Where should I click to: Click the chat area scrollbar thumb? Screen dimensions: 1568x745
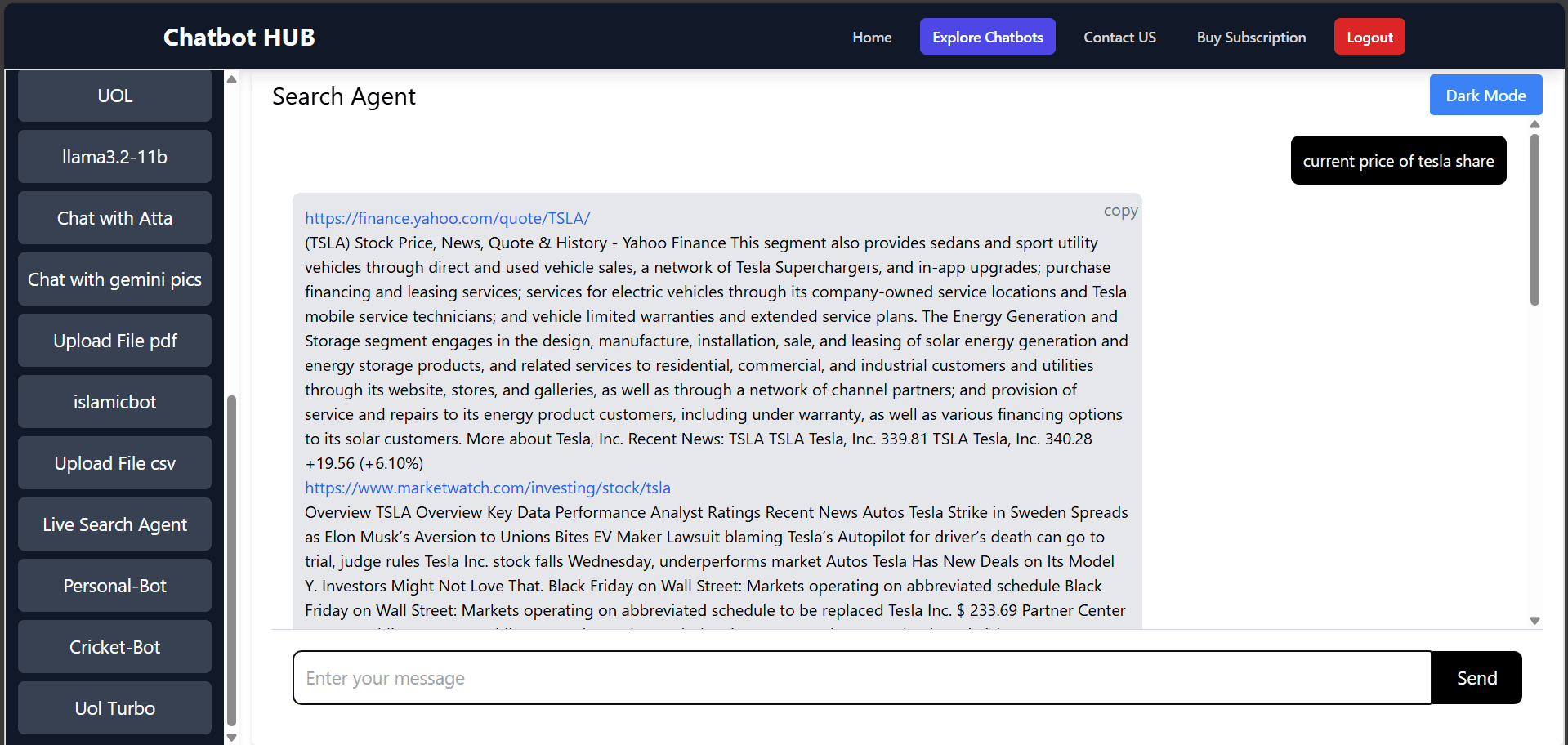1534,220
